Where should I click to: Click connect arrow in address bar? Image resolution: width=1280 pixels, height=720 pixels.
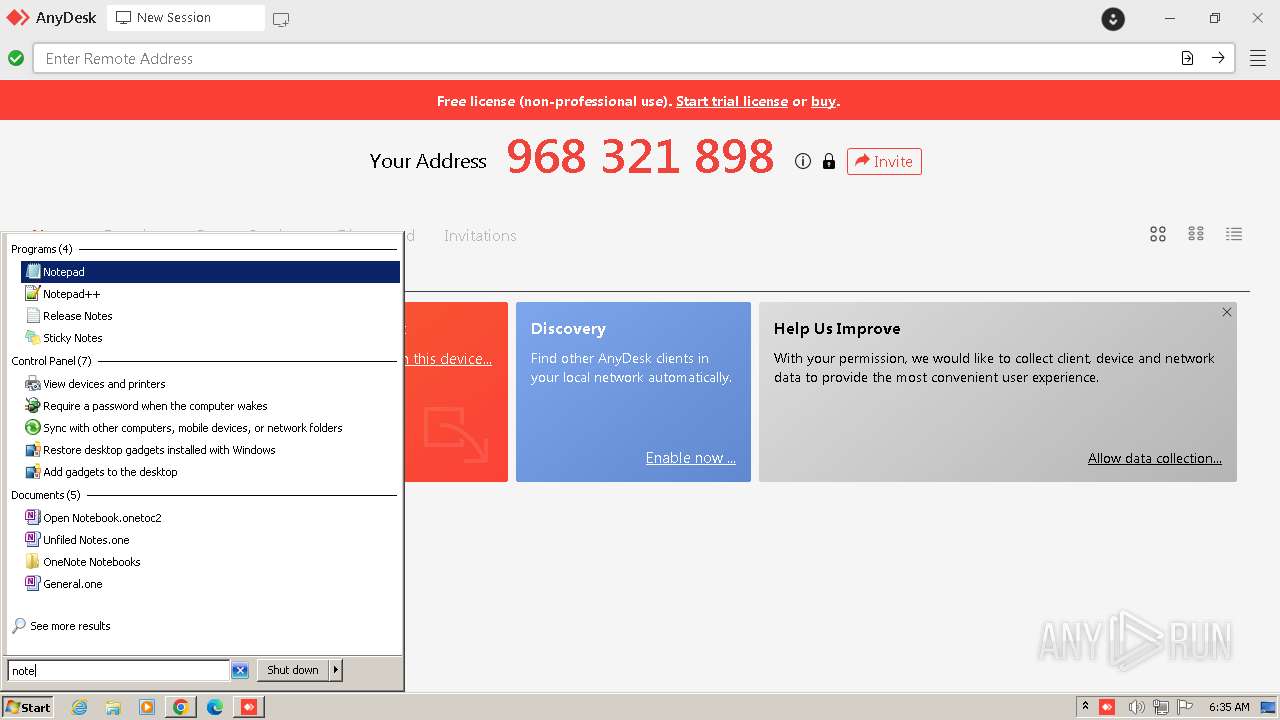click(1218, 58)
